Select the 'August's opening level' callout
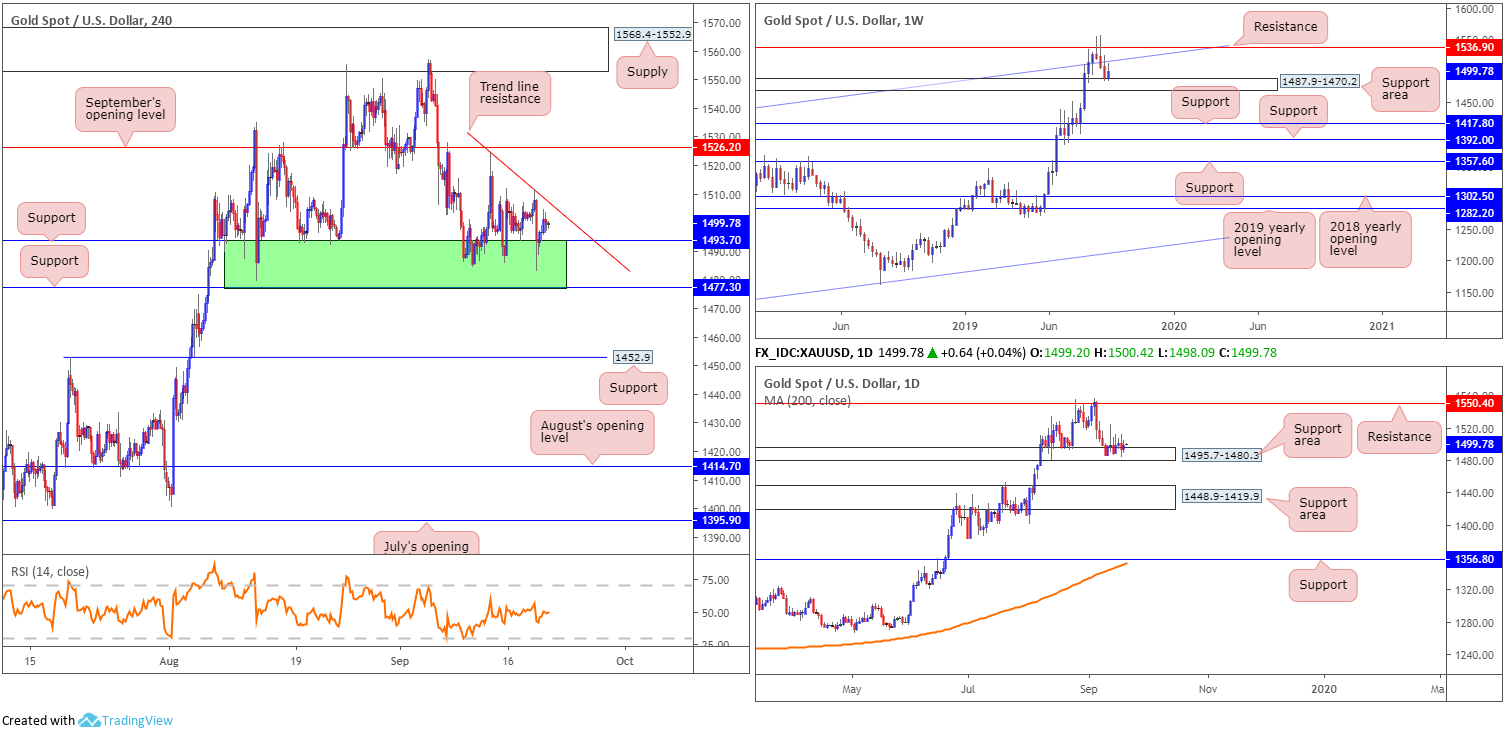1505x736 pixels. pos(592,433)
